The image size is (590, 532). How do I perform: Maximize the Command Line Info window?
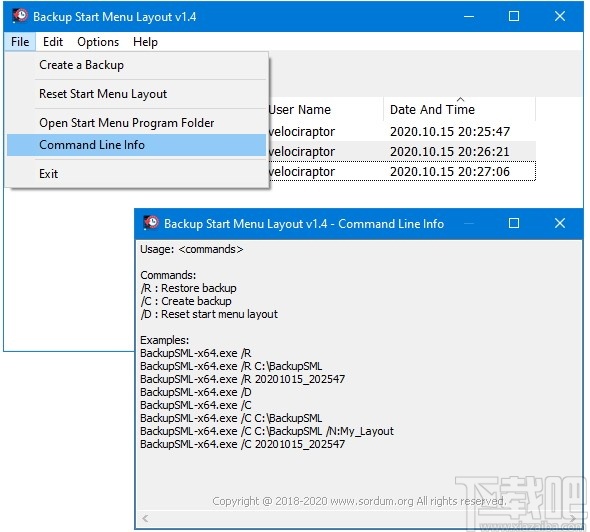[x=514, y=223]
